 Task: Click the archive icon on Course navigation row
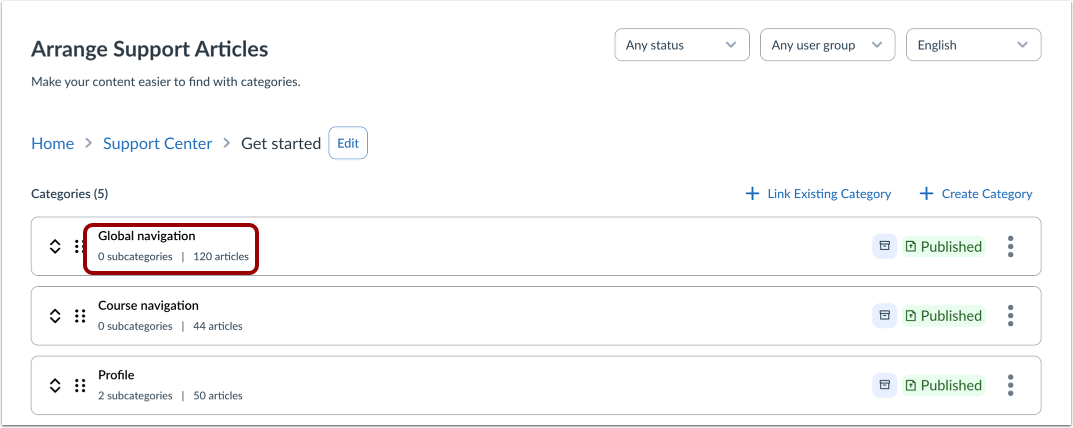tap(884, 315)
